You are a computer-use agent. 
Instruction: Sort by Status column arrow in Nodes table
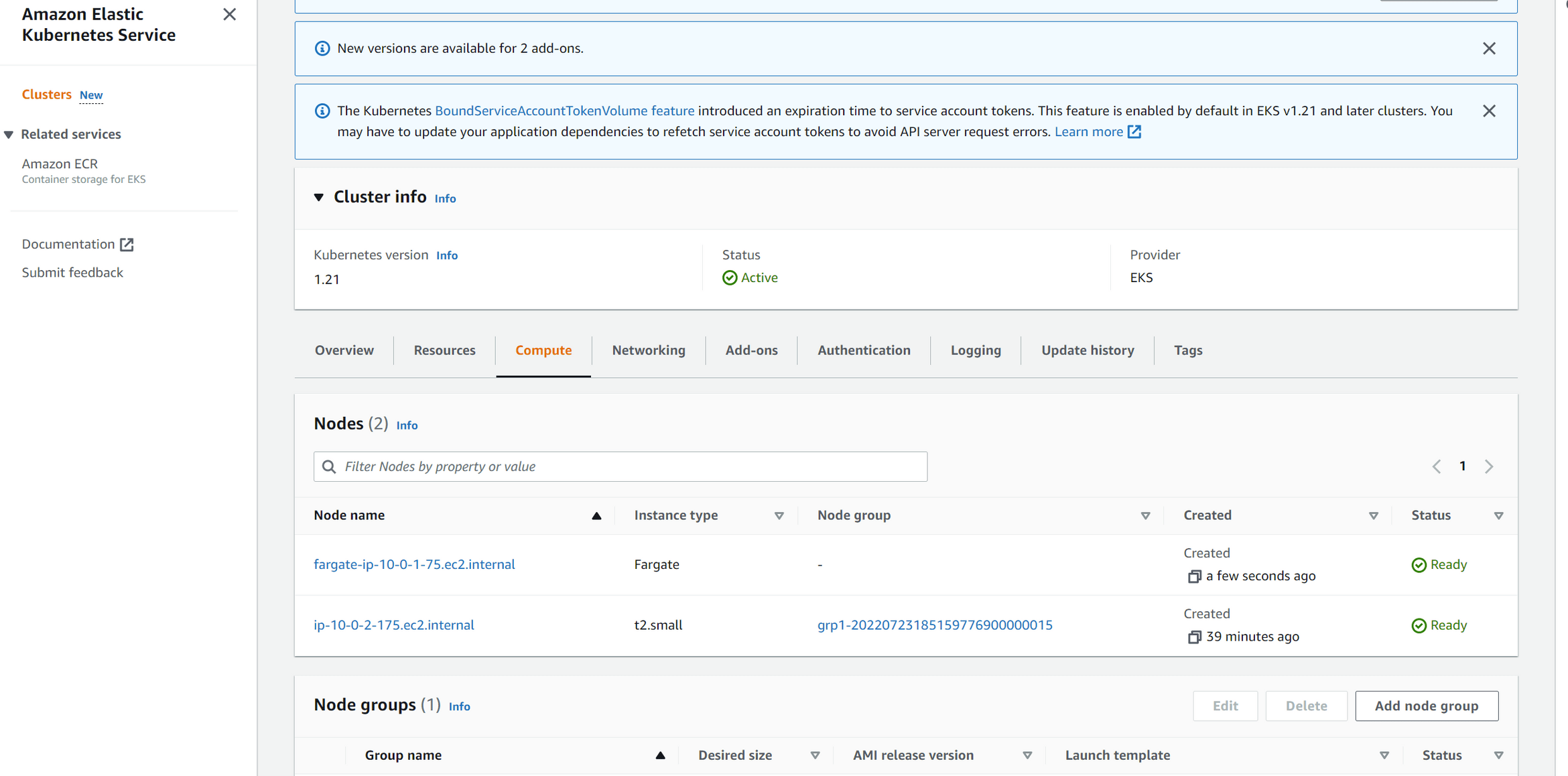tap(1499, 516)
